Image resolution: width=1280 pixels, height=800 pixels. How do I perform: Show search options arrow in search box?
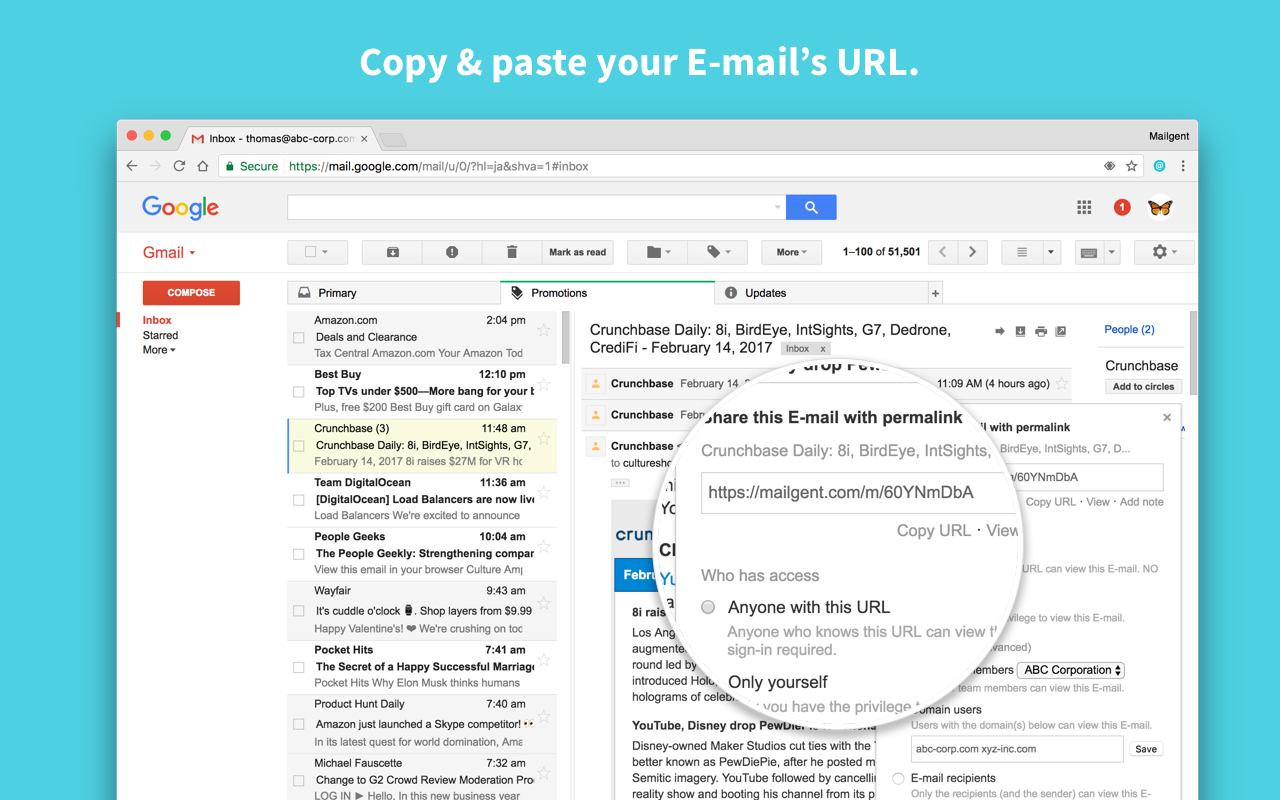pyautogui.click(x=778, y=208)
